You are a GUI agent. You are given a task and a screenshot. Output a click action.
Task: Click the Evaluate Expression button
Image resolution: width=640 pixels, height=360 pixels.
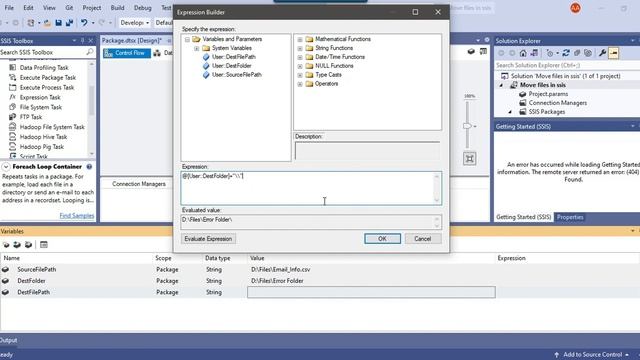click(208, 239)
